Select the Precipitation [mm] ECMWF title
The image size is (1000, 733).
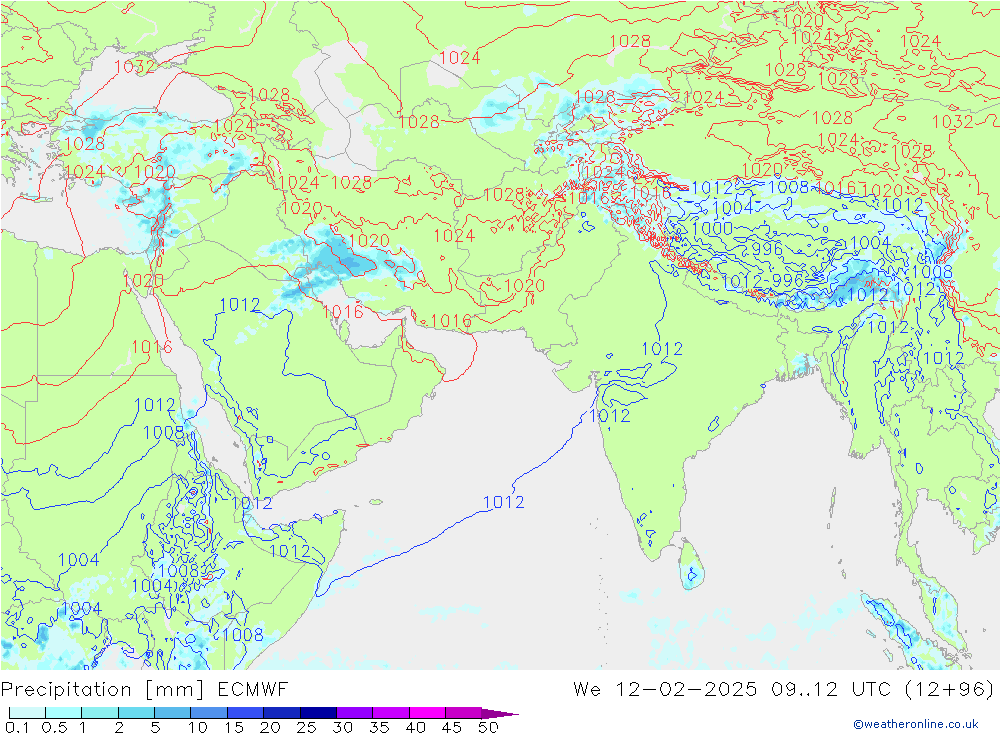145,689
